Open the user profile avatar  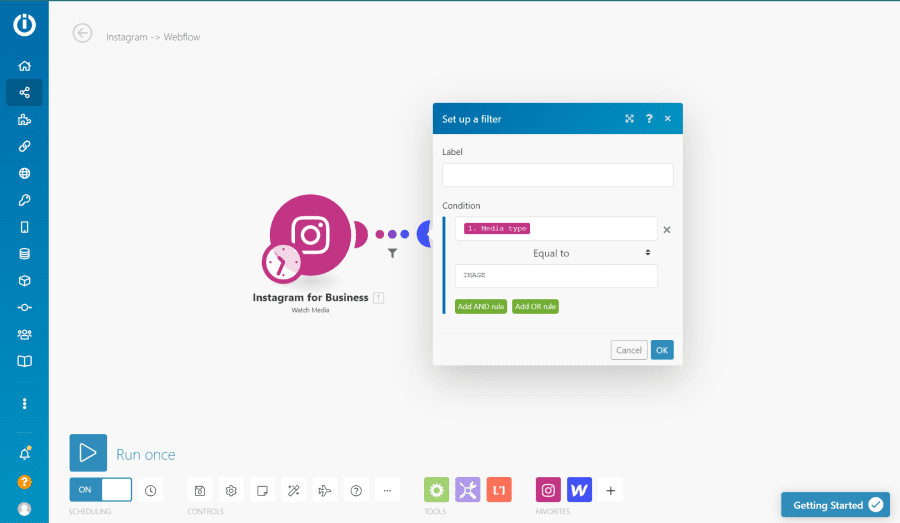click(x=24, y=509)
